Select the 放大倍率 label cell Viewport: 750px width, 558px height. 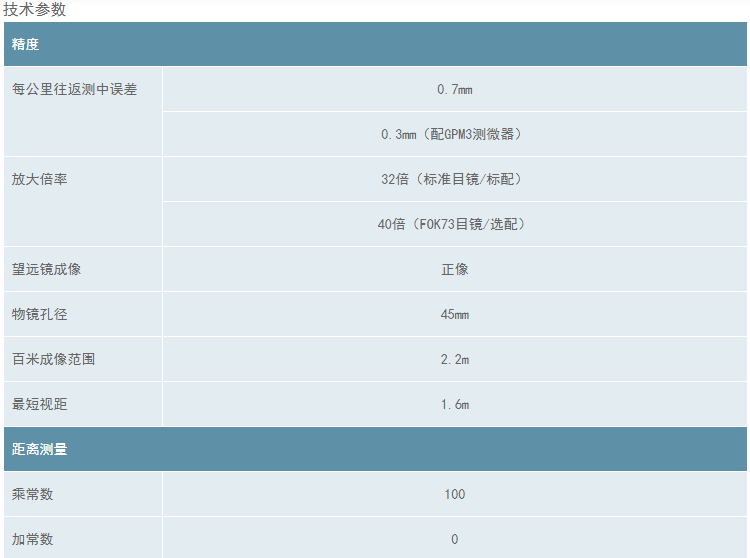[x=39, y=180]
